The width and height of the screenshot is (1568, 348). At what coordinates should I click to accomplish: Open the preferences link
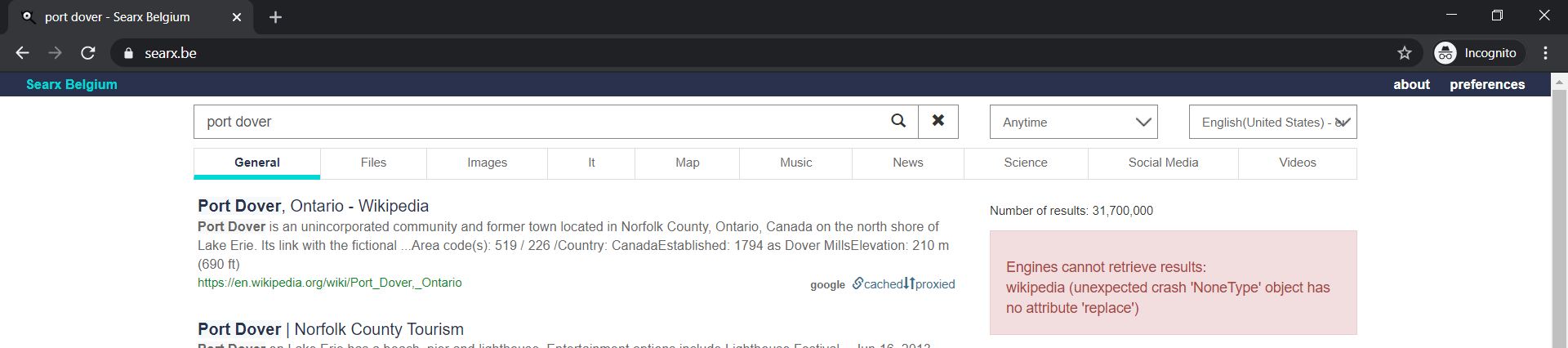click(x=1487, y=84)
